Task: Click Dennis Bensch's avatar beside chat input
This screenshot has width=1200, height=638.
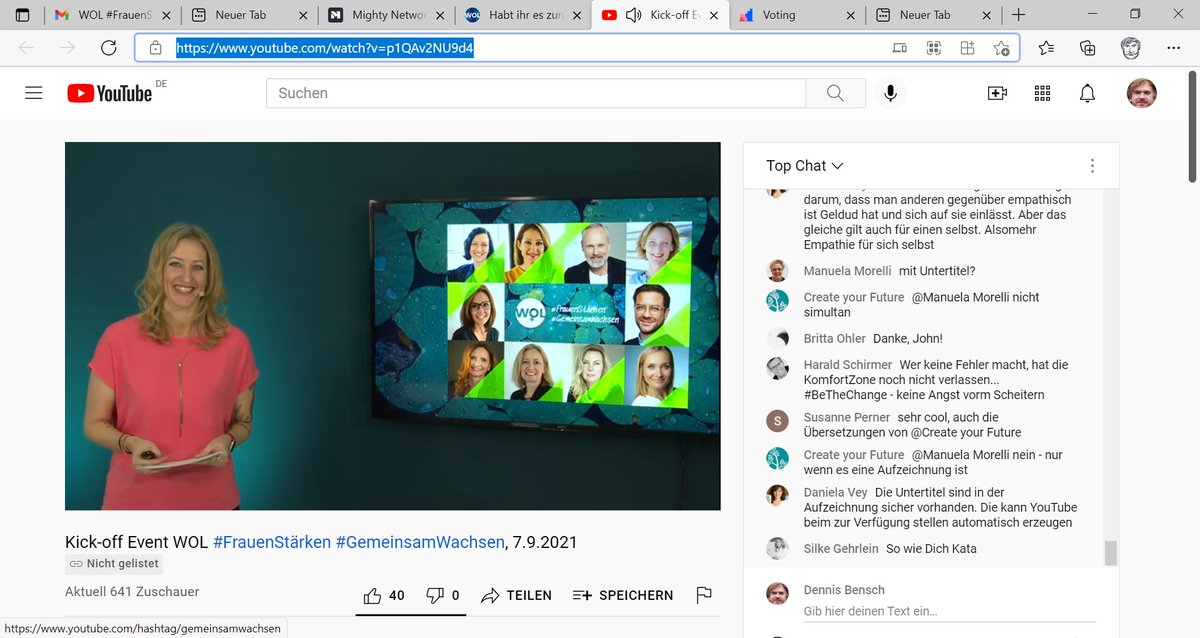Action: pyautogui.click(x=777, y=593)
